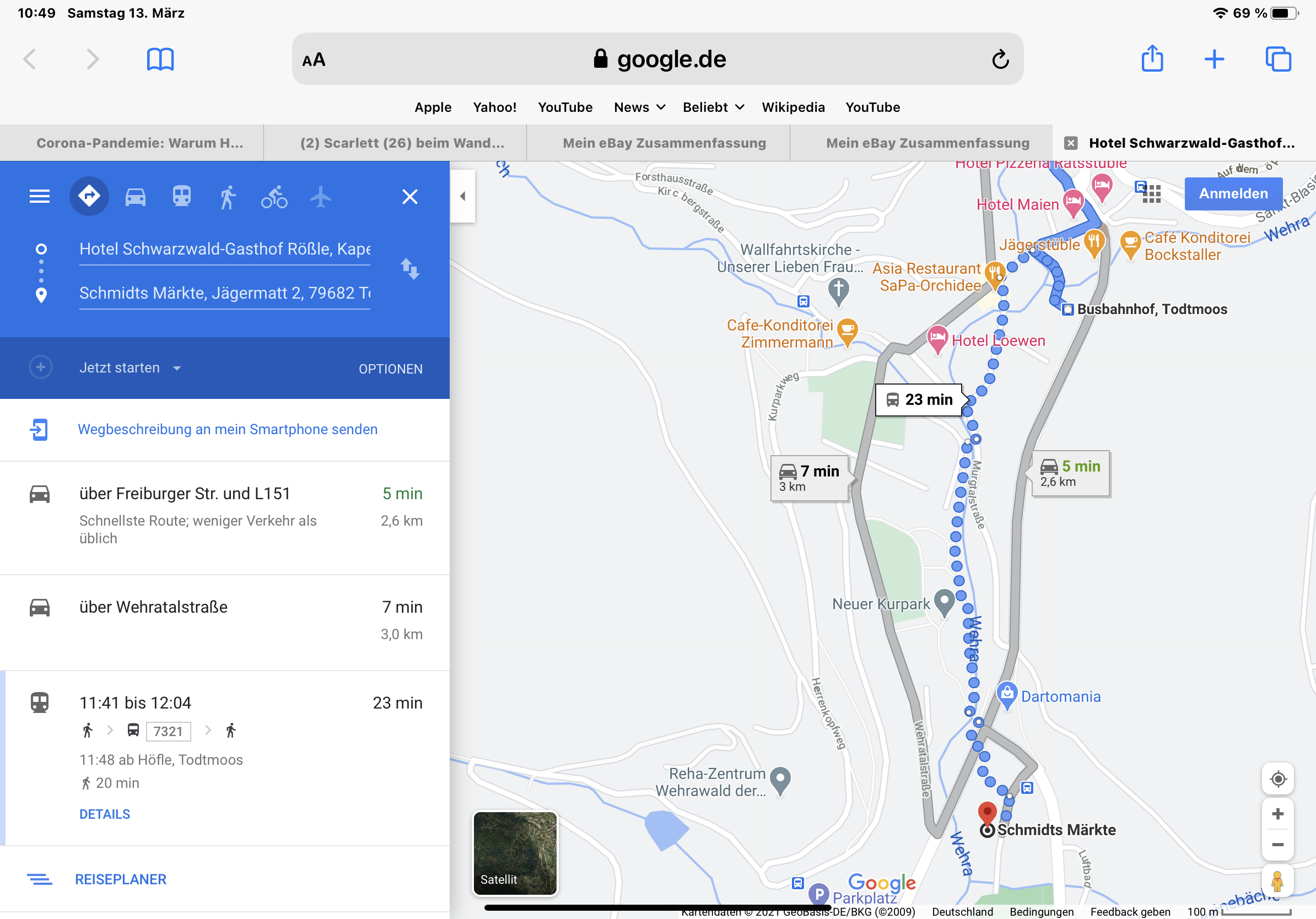The width and height of the screenshot is (1316, 919).
Task: Open a new Safari tab
Action: pyautogui.click(x=1214, y=59)
